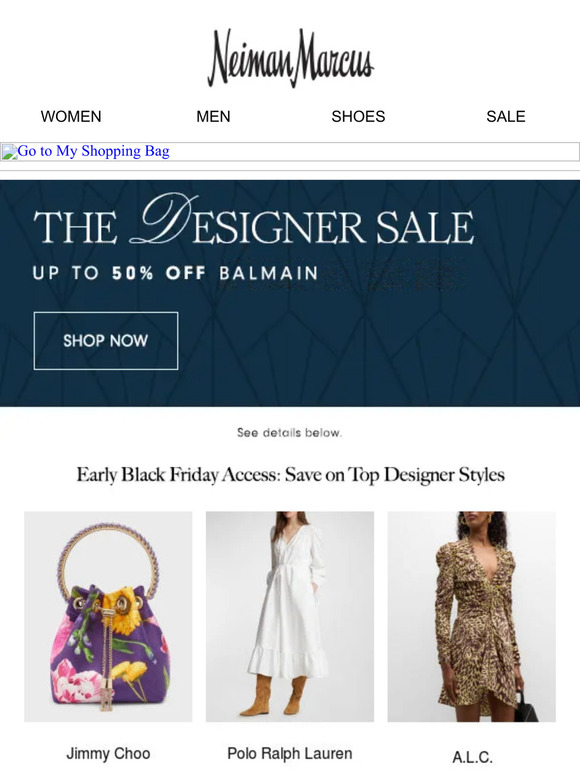Open the MEN navigation link

(213, 116)
